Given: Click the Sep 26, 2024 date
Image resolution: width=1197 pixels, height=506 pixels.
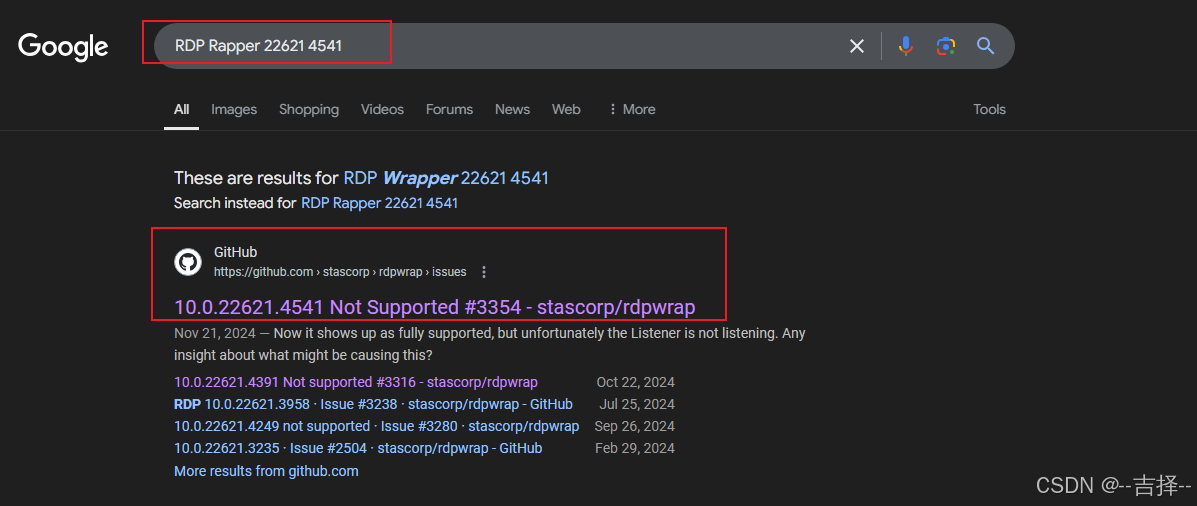Looking at the screenshot, I should click(634, 426).
